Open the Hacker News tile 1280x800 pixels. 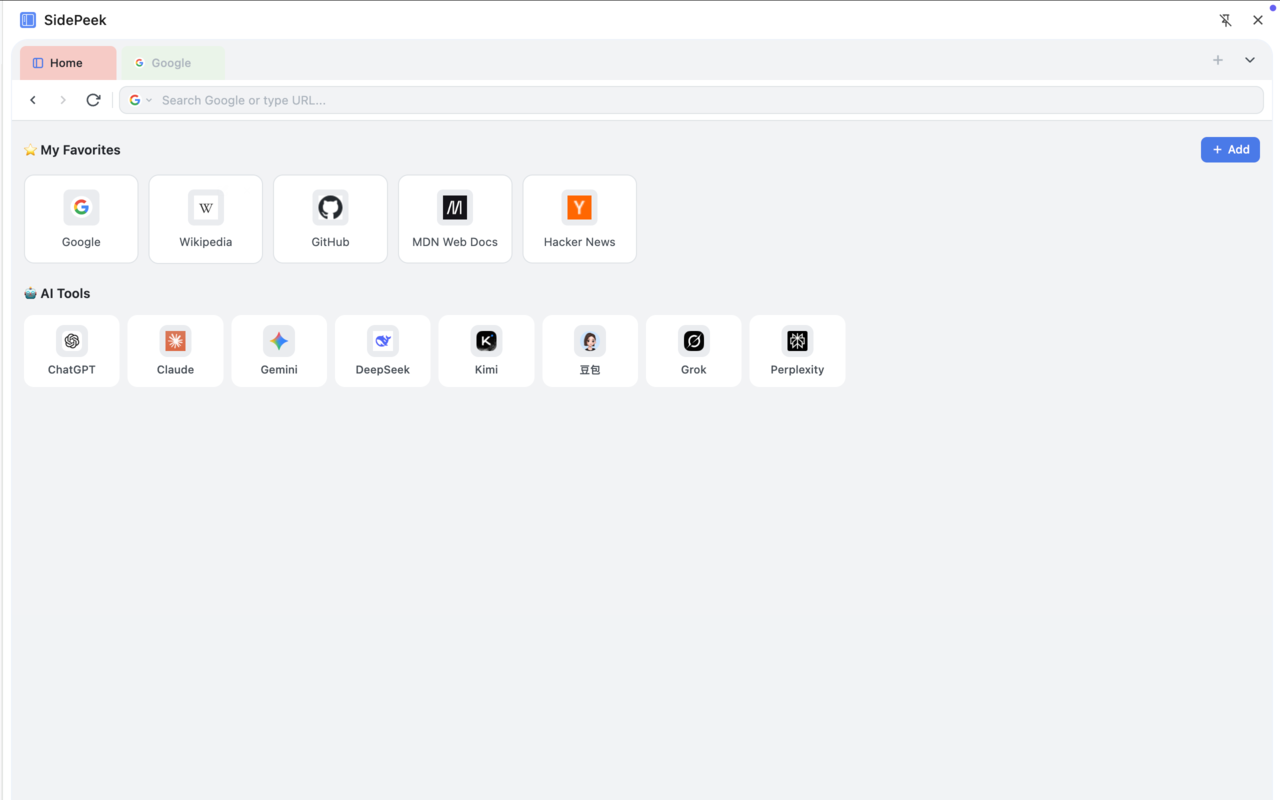coord(580,219)
